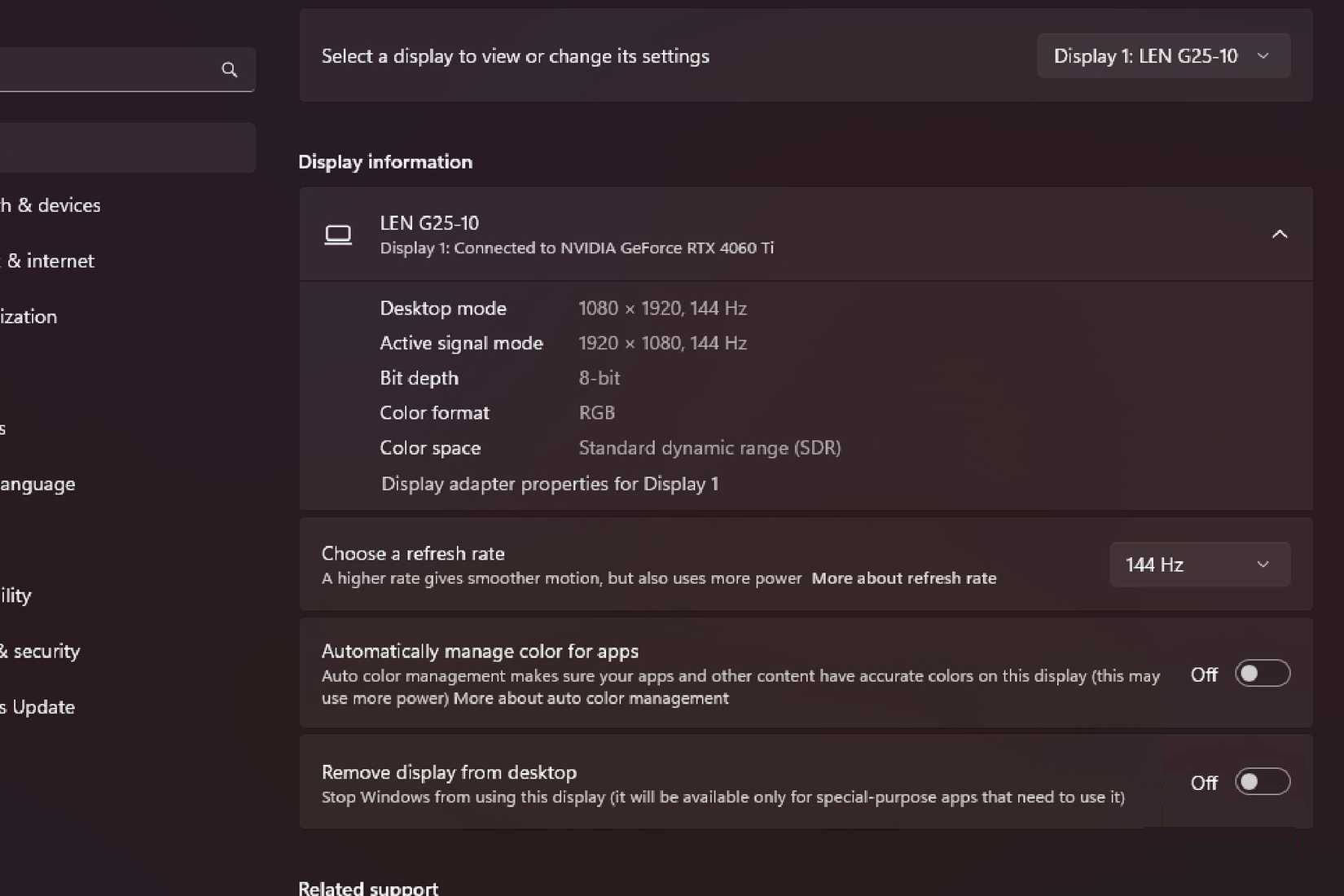The image size is (1344, 896).
Task: Click the Related support section heading
Action: (367, 886)
